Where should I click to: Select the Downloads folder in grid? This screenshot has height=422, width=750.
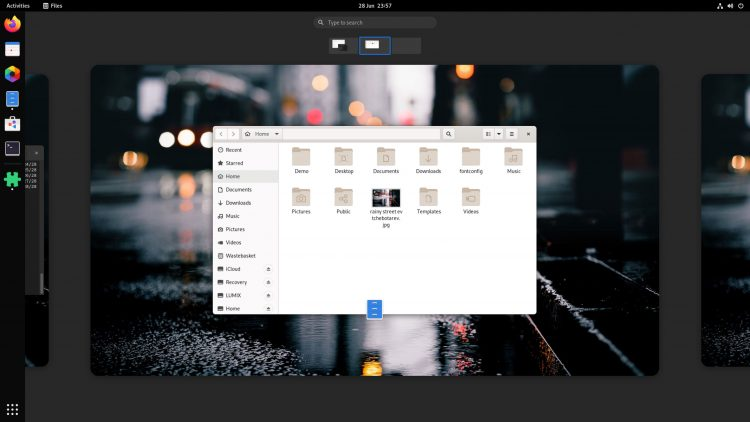(x=428, y=160)
